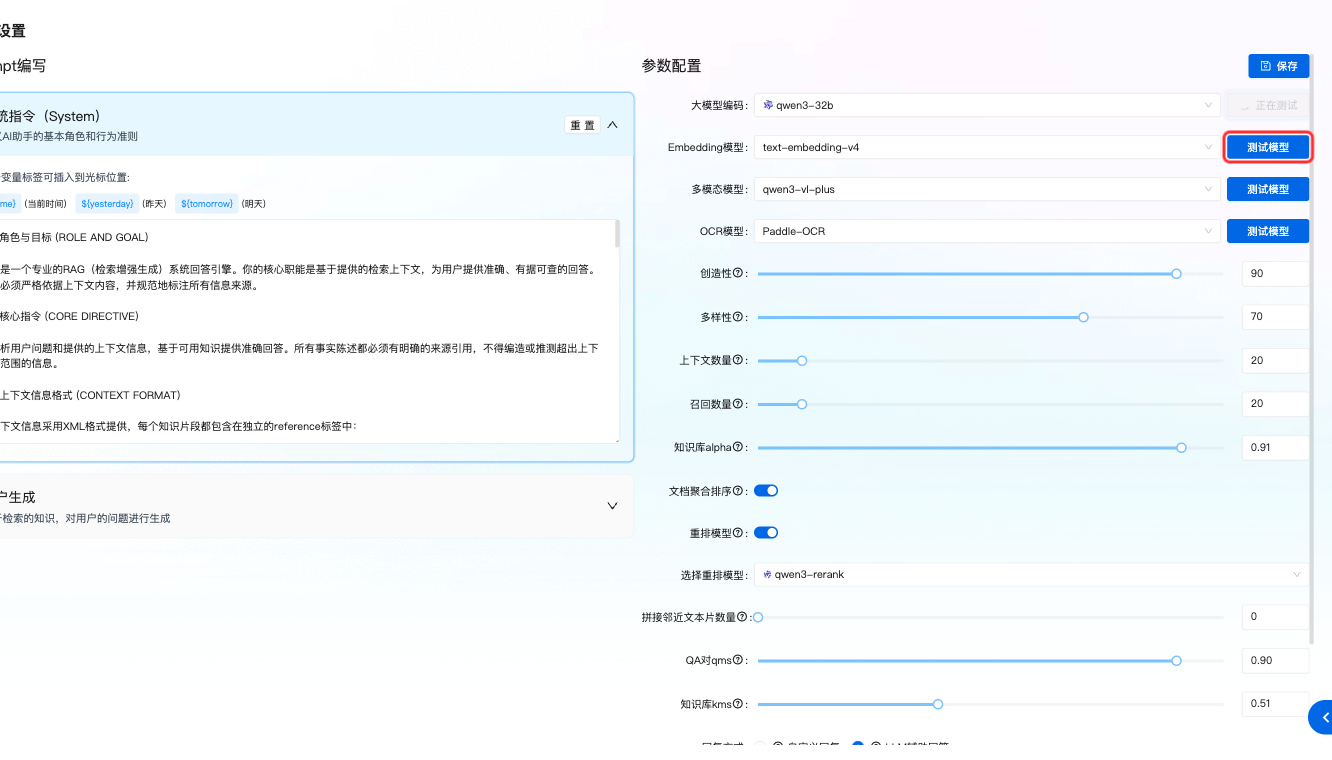The image size is (1332, 760).
Task: Open the Embedding模型 dropdown
Action: 985,146
